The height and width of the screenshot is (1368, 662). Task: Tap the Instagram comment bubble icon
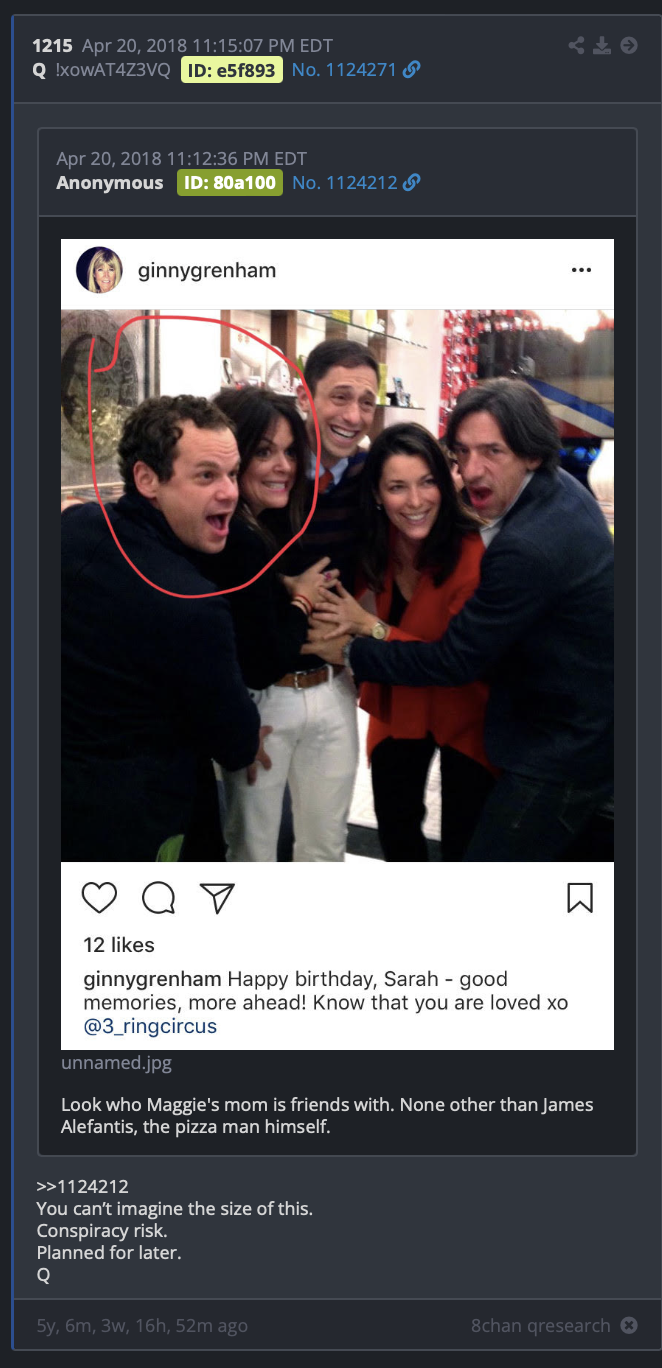[x=158, y=898]
